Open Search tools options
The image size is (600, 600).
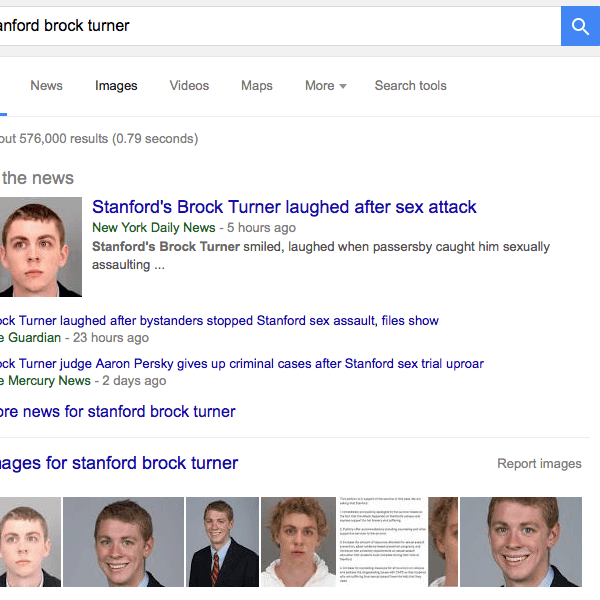(x=411, y=85)
